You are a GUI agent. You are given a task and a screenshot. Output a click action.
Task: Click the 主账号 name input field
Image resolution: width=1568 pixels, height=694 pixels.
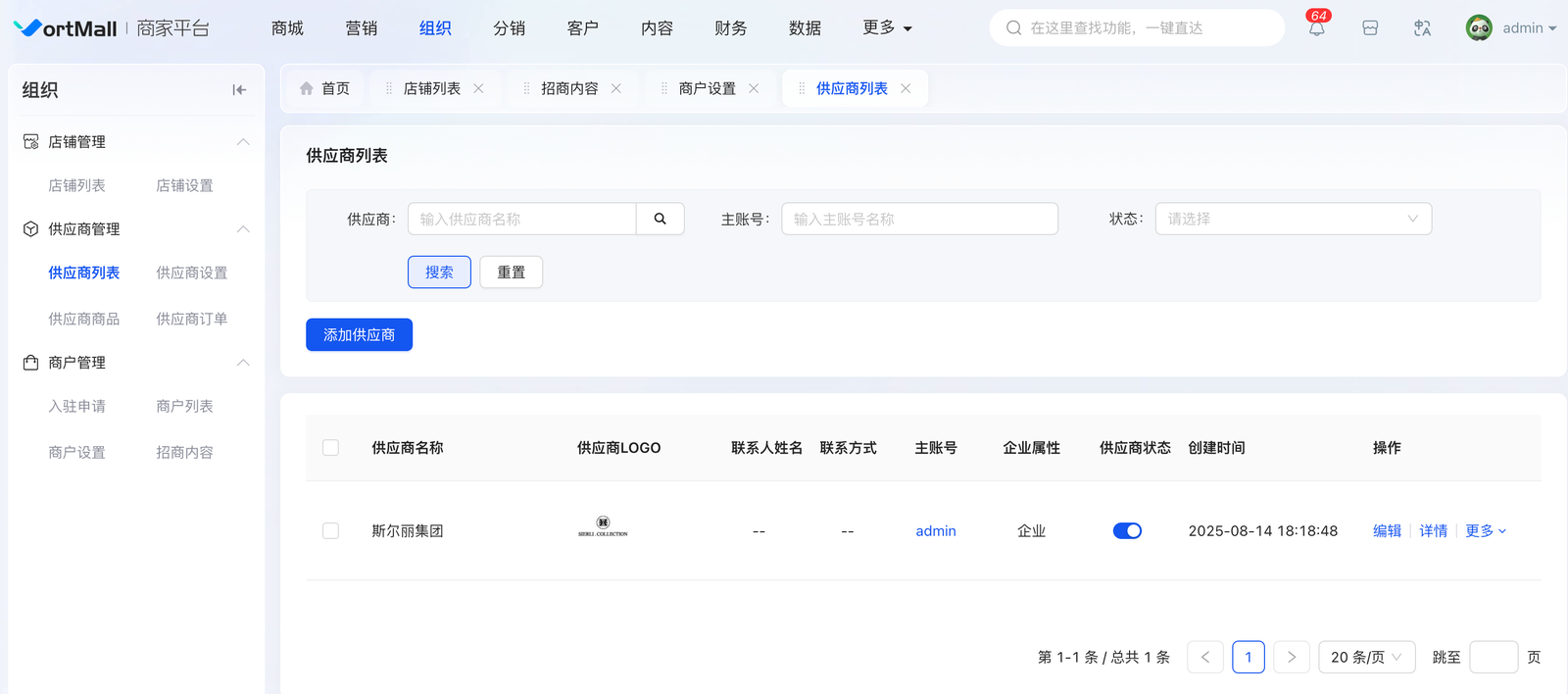(x=919, y=219)
